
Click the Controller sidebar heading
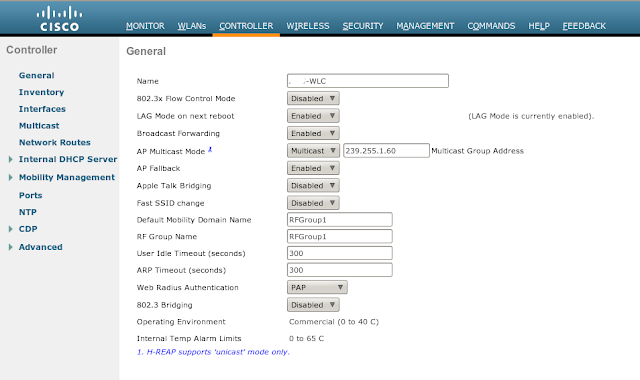[31, 50]
